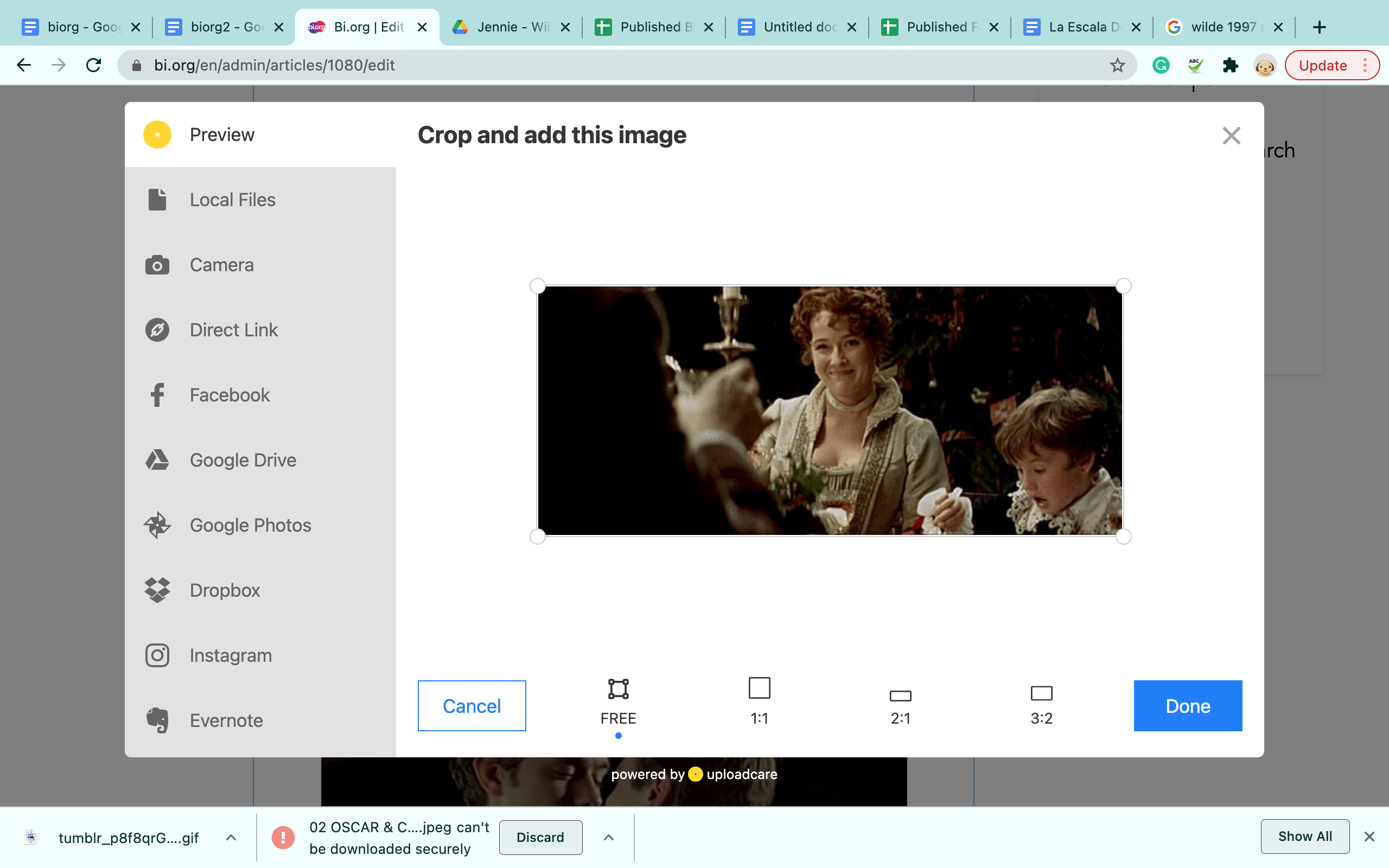
Task: Select the Local Files source icon
Action: (157, 200)
